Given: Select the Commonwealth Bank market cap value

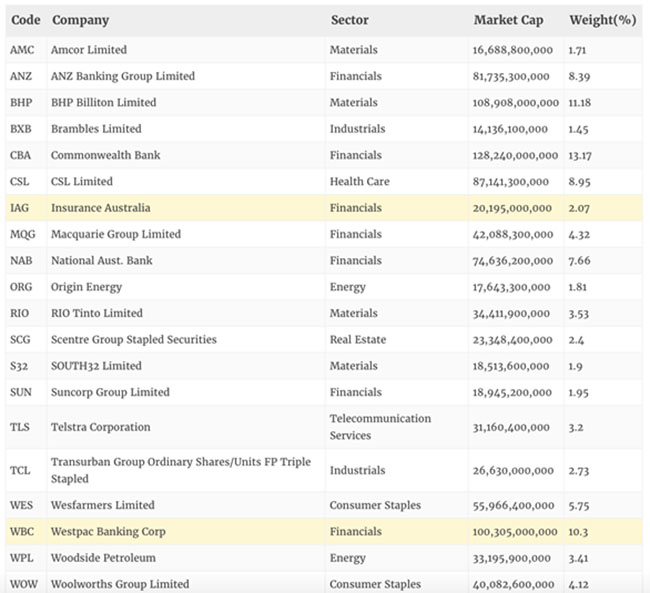Looking at the screenshot, I should tap(515, 155).
